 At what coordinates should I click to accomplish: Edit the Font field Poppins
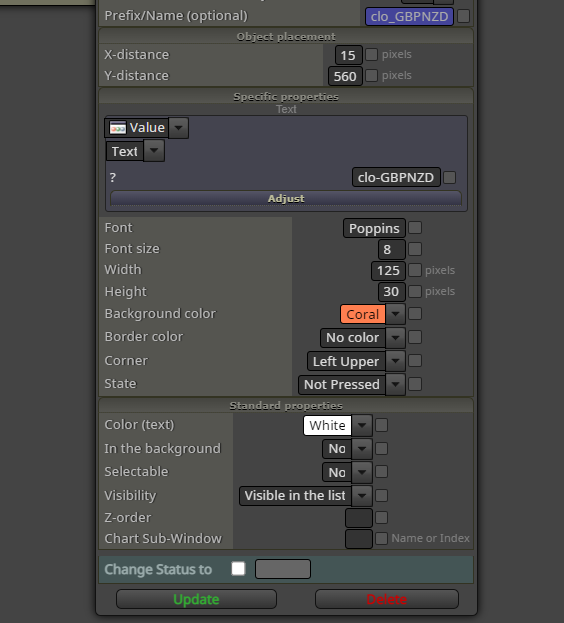(x=374, y=228)
